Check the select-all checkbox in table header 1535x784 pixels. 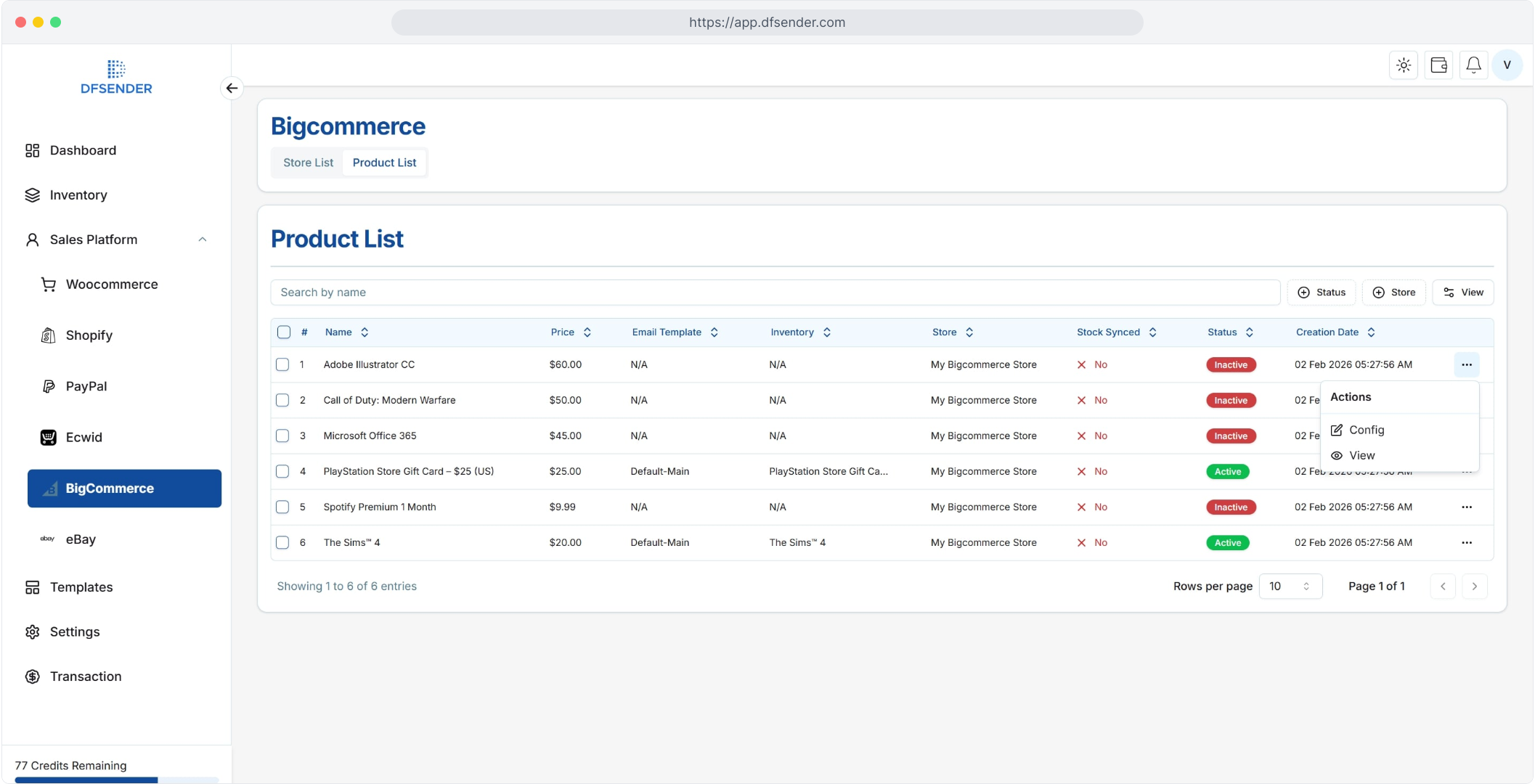click(x=284, y=332)
